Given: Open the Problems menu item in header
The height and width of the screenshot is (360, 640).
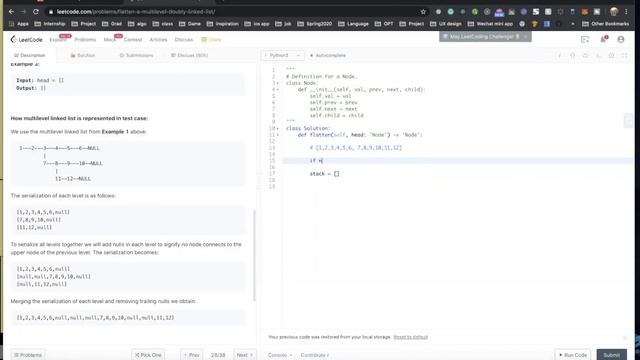Looking at the screenshot, I should [85, 40].
